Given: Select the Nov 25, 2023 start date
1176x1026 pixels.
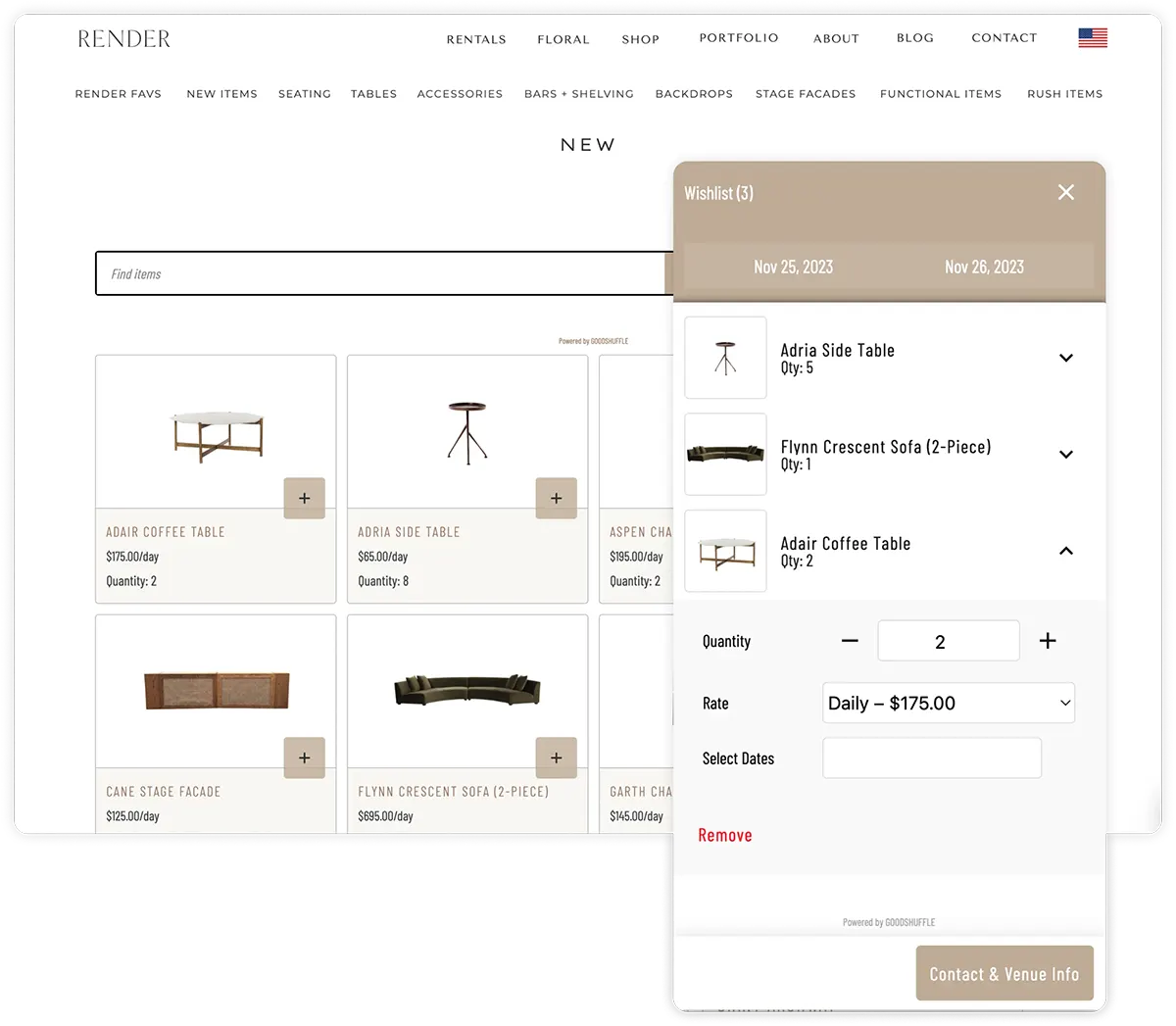Looking at the screenshot, I should click(793, 267).
